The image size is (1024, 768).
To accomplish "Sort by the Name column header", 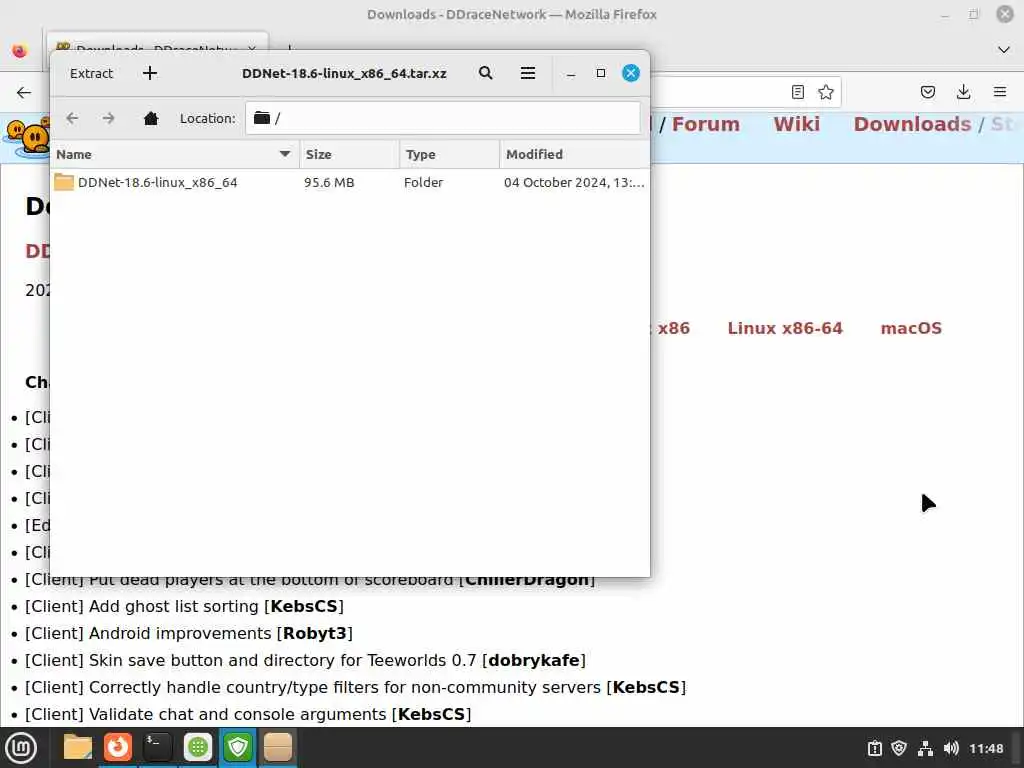I will (174, 154).
